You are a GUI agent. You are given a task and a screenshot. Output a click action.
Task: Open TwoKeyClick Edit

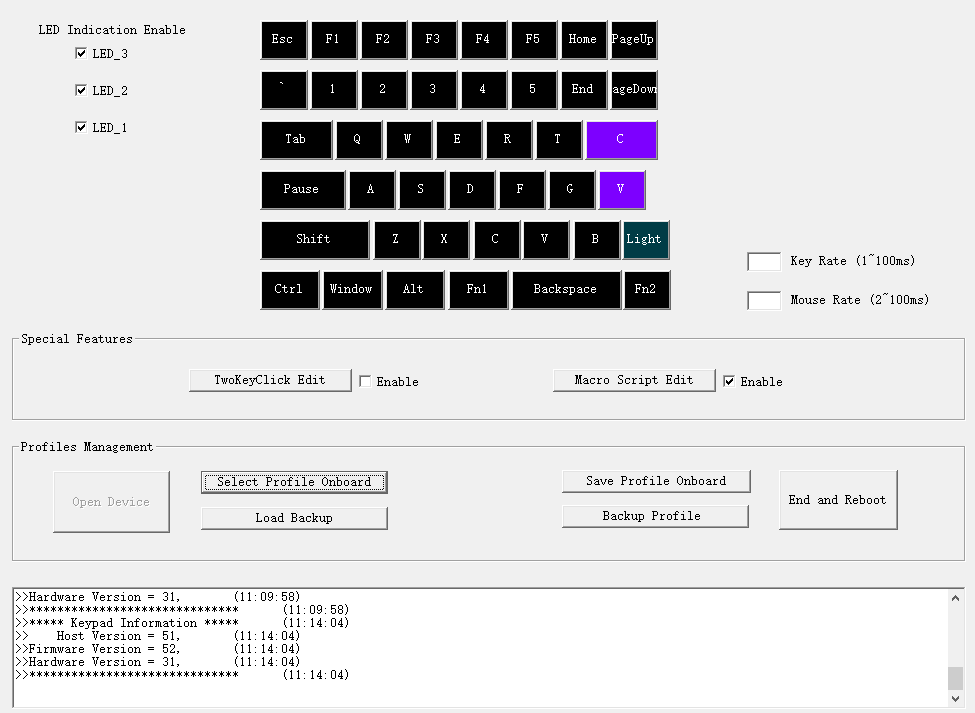270,380
